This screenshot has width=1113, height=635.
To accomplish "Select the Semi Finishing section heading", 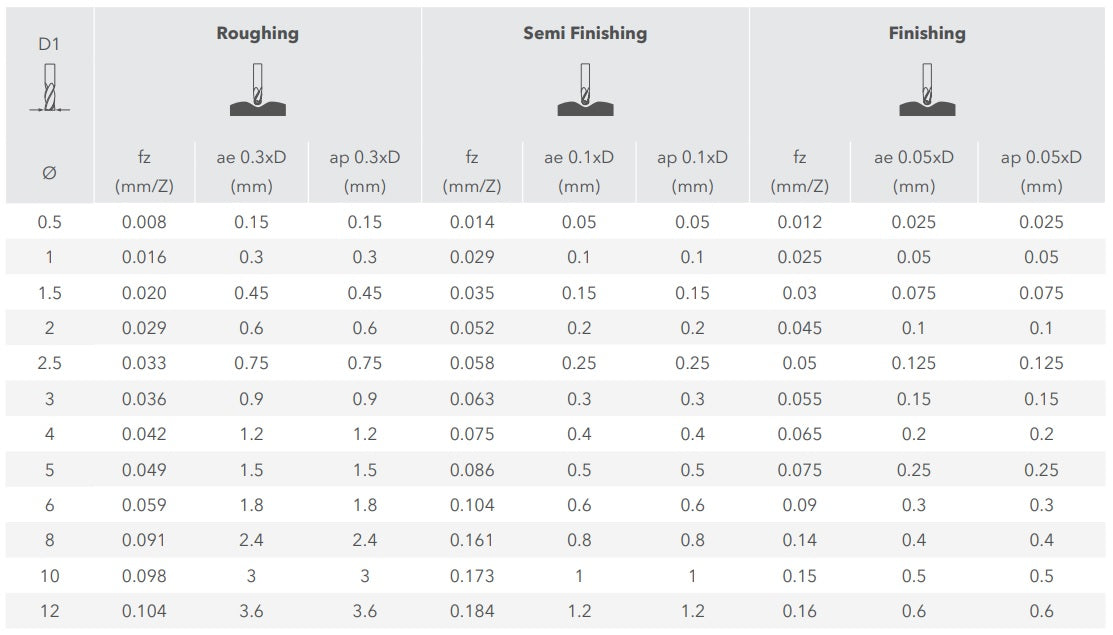I will (585, 33).
